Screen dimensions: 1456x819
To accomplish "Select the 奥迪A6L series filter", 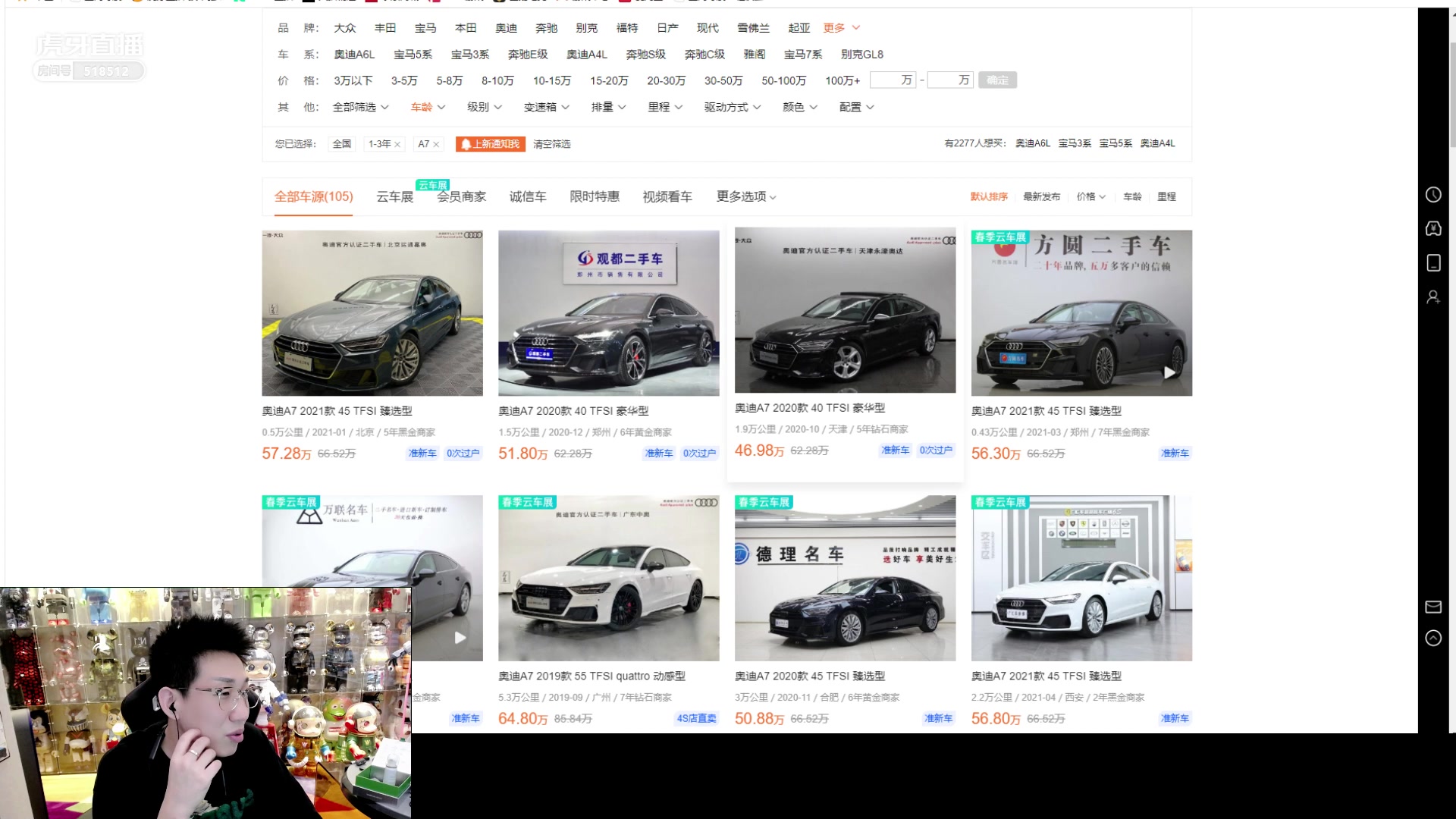I will pyautogui.click(x=354, y=55).
